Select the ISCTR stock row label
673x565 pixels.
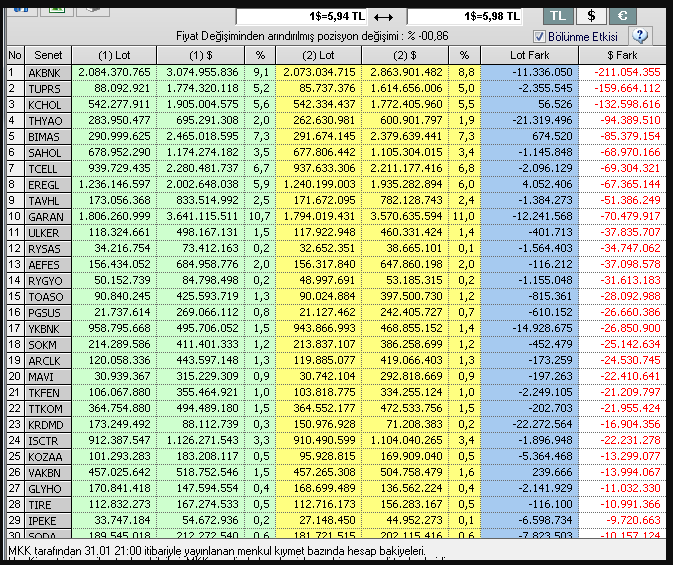[48, 441]
